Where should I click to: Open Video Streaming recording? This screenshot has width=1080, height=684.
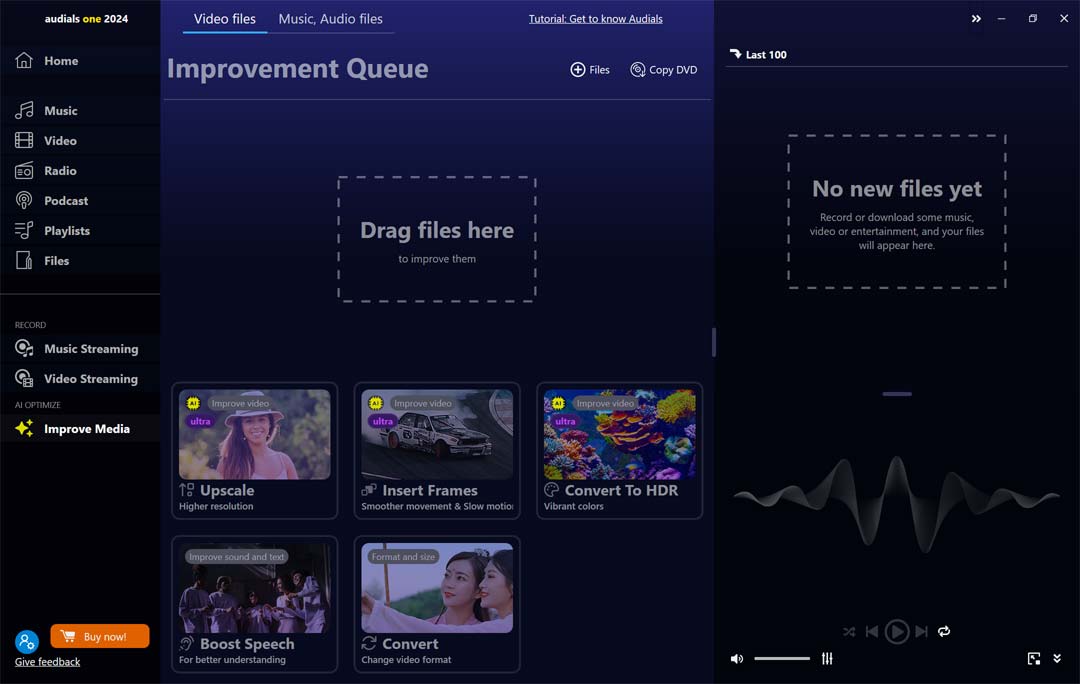tap(90, 378)
